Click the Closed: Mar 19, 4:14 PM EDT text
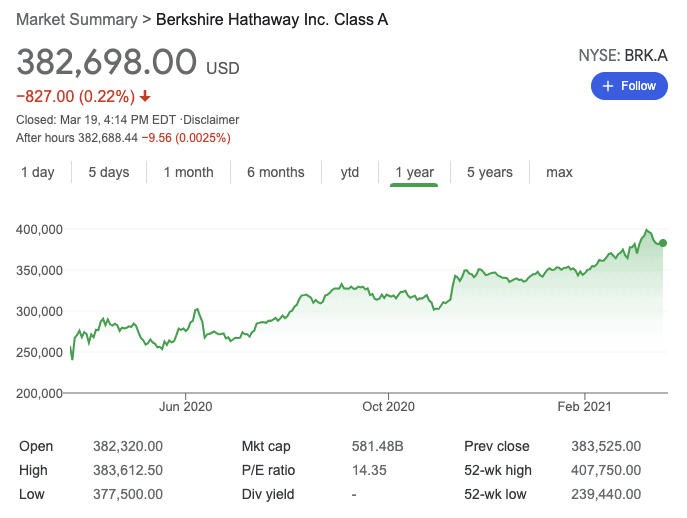687x518 pixels. point(96,120)
